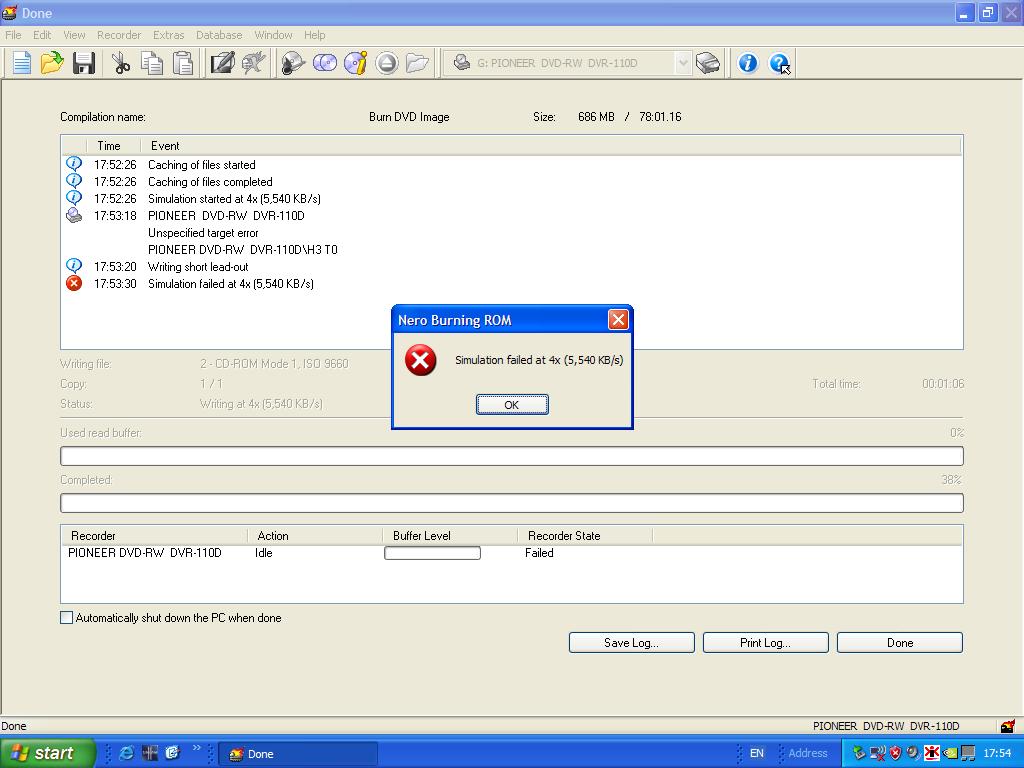Click OK in the Nero Burning ROM dialog
The height and width of the screenshot is (768, 1024).
coord(512,405)
